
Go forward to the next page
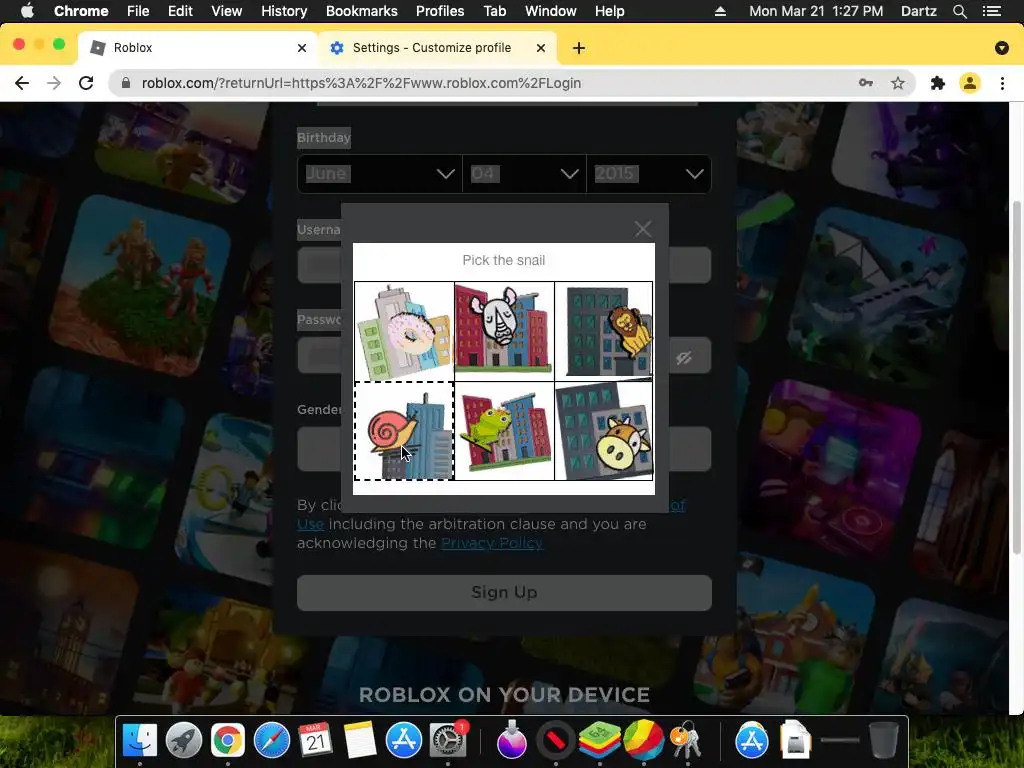pos(54,83)
